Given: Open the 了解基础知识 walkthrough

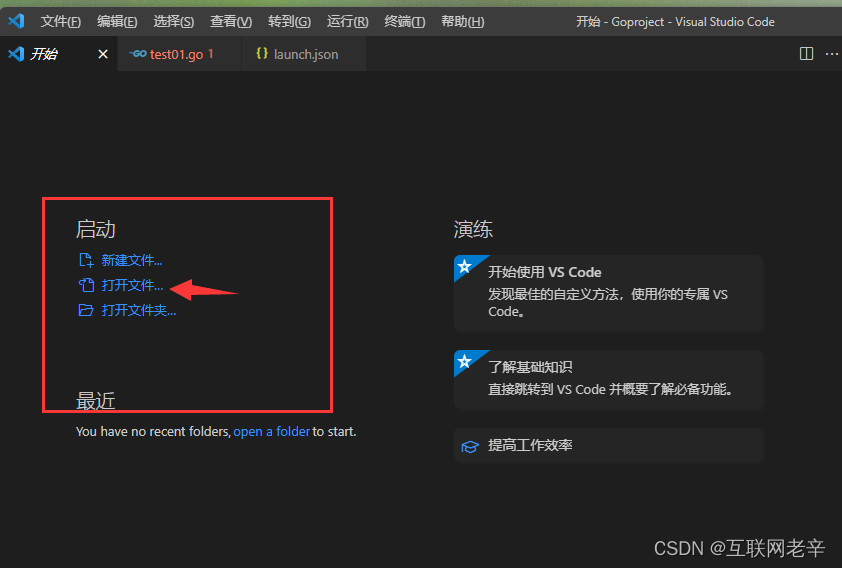Looking at the screenshot, I should click(x=608, y=380).
